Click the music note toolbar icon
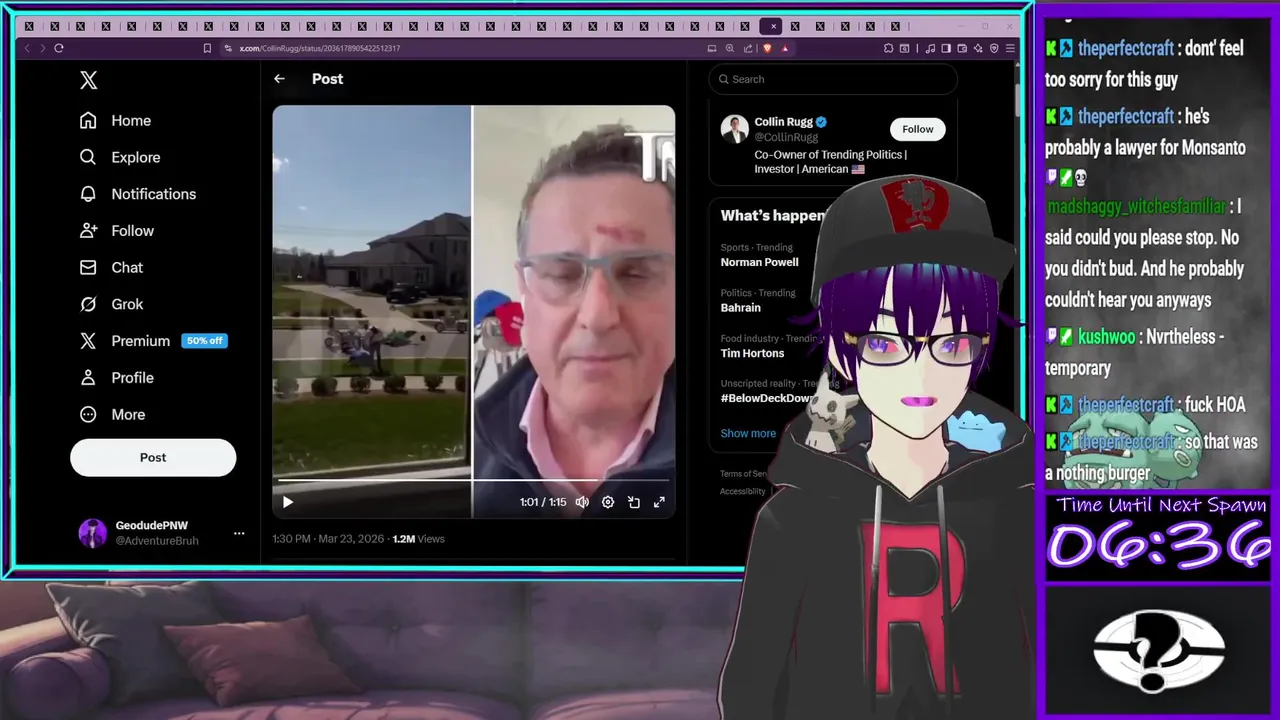The height and width of the screenshot is (720, 1280). [x=930, y=48]
